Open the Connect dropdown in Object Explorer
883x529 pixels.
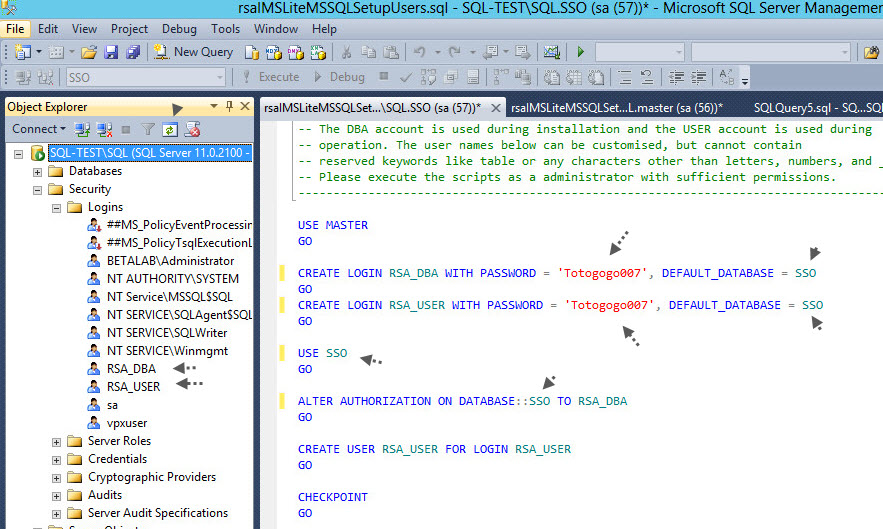click(39, 129)
